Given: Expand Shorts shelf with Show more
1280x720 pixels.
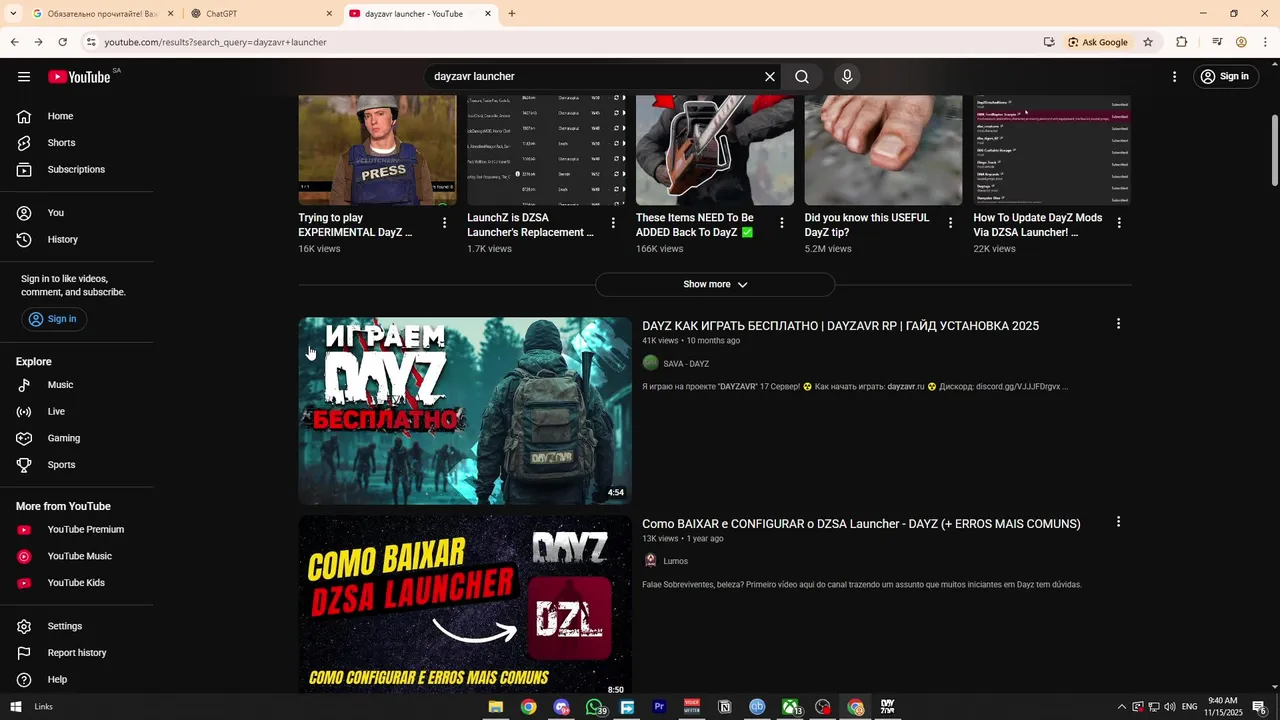Looking at the screenshot, I should click(x=715, y=285).
